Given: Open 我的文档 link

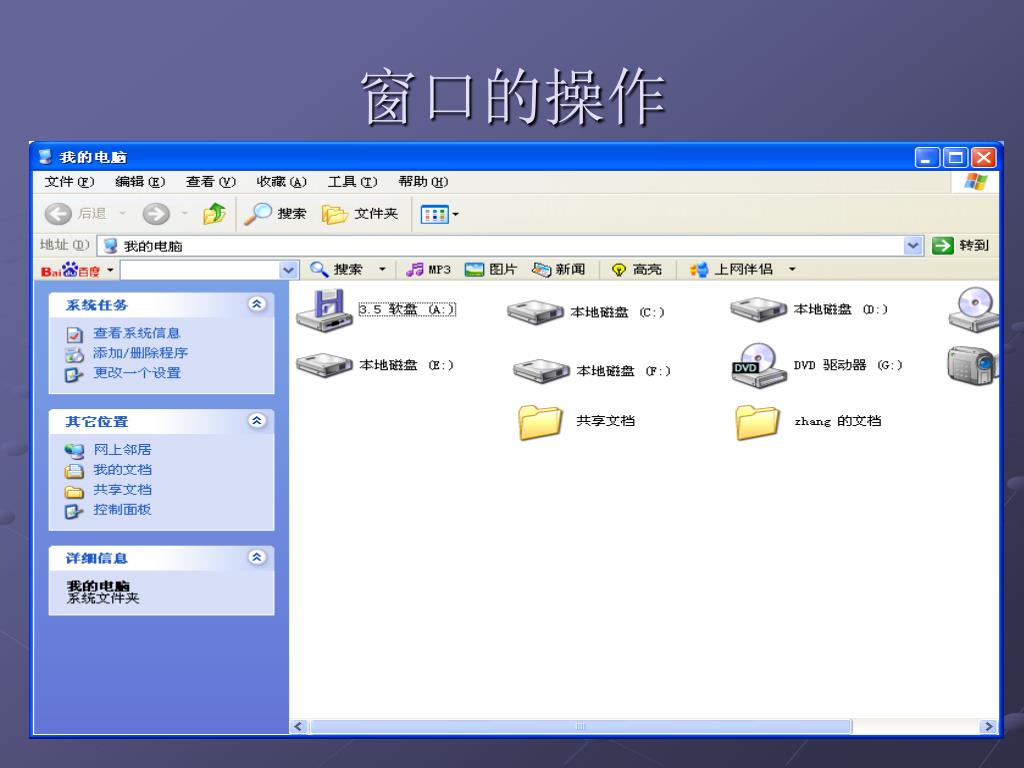Looking at the screenshot, I should coord(122,470).
